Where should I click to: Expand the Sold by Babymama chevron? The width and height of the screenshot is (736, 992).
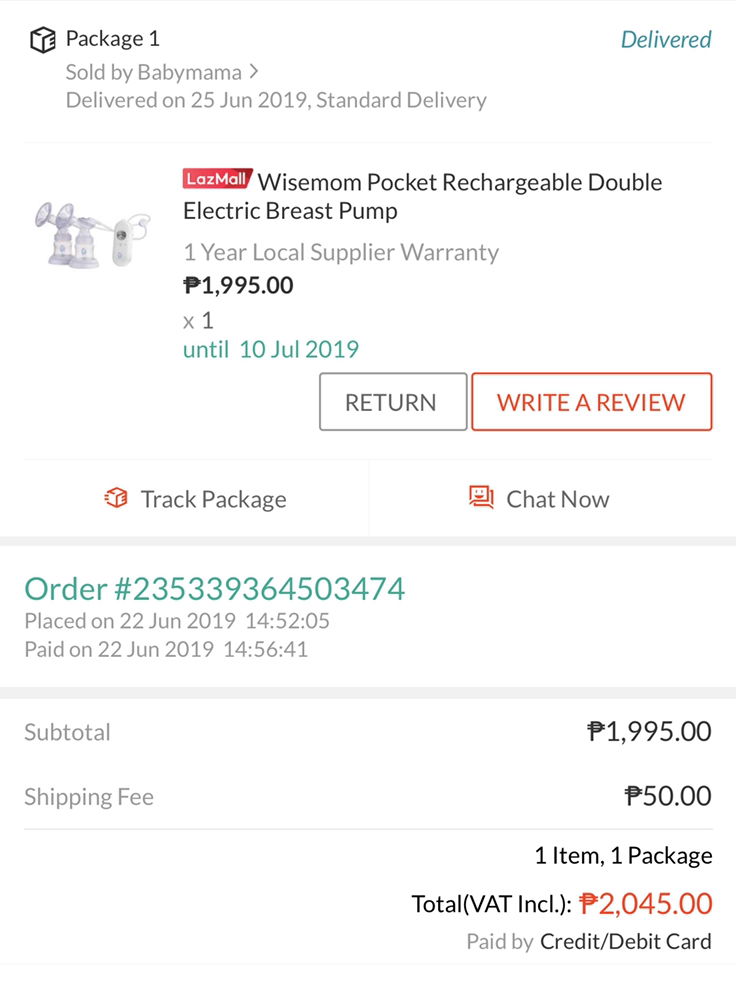click(254, 71)
